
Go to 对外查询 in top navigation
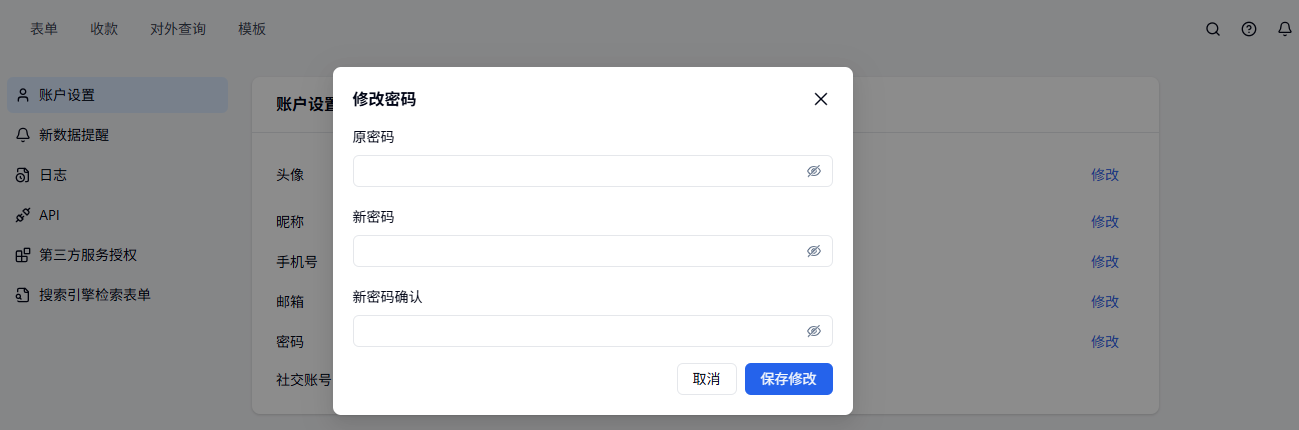178,29
